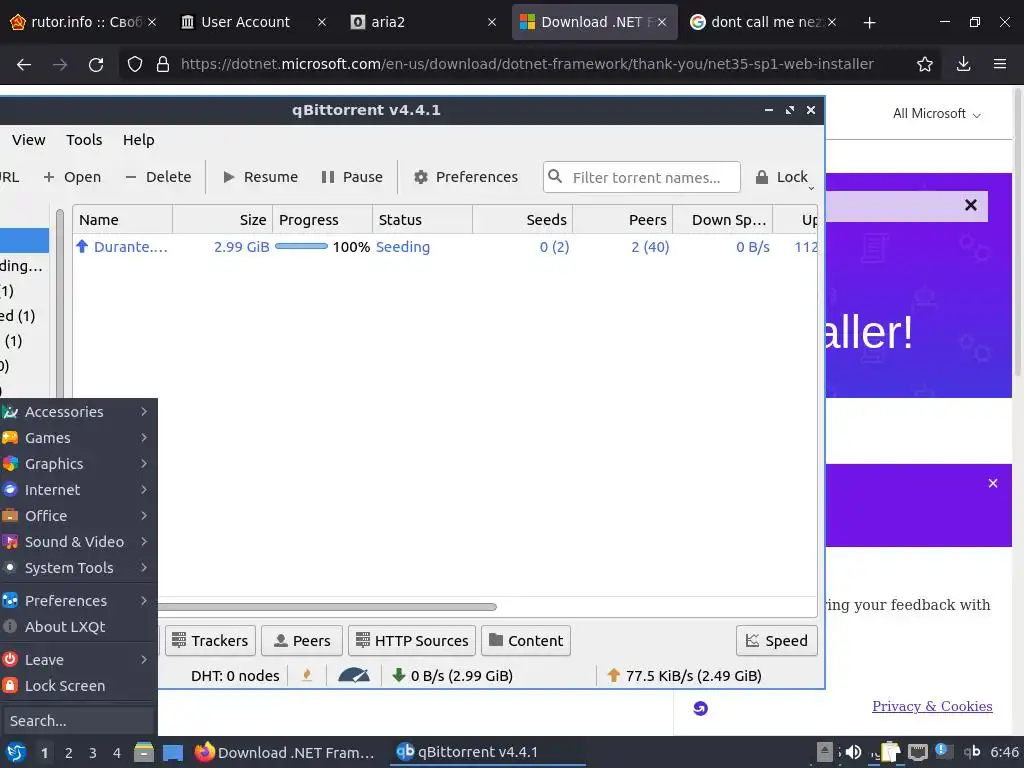Open the HTTP Sources tab
The height and width of the screenshot is (768, 1024).
412,641
